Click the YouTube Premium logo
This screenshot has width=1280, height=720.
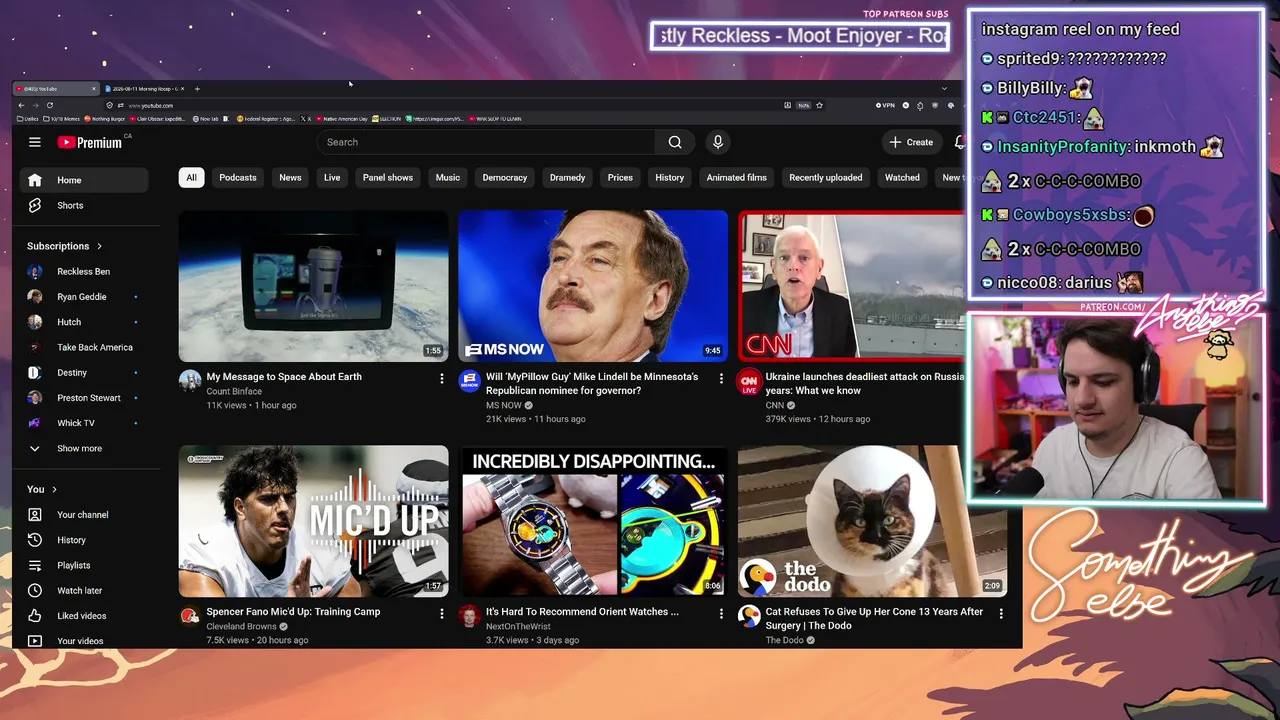(x=90, y=142)
